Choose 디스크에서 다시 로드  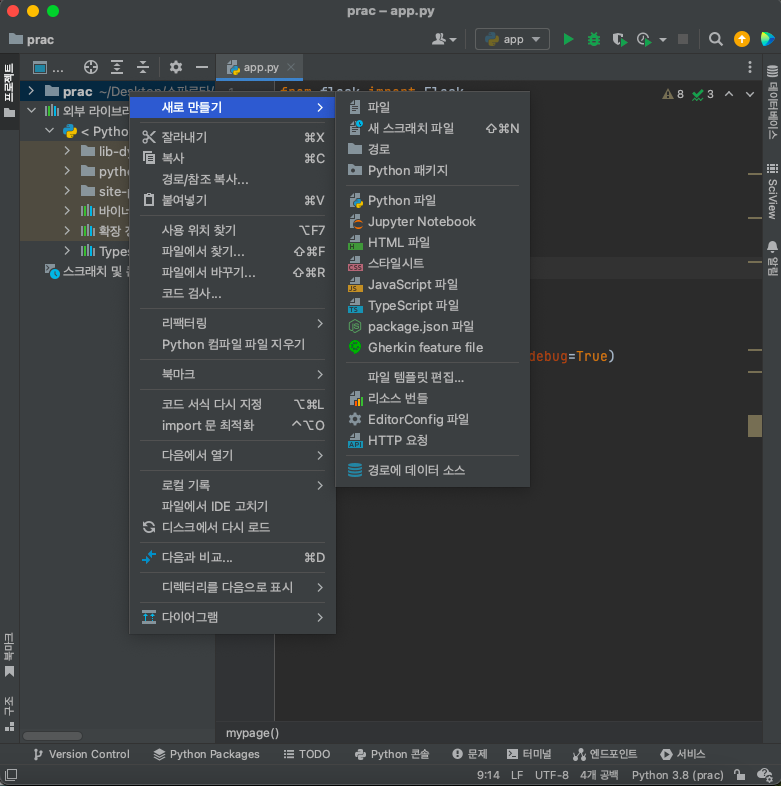[x=232, y=527]
